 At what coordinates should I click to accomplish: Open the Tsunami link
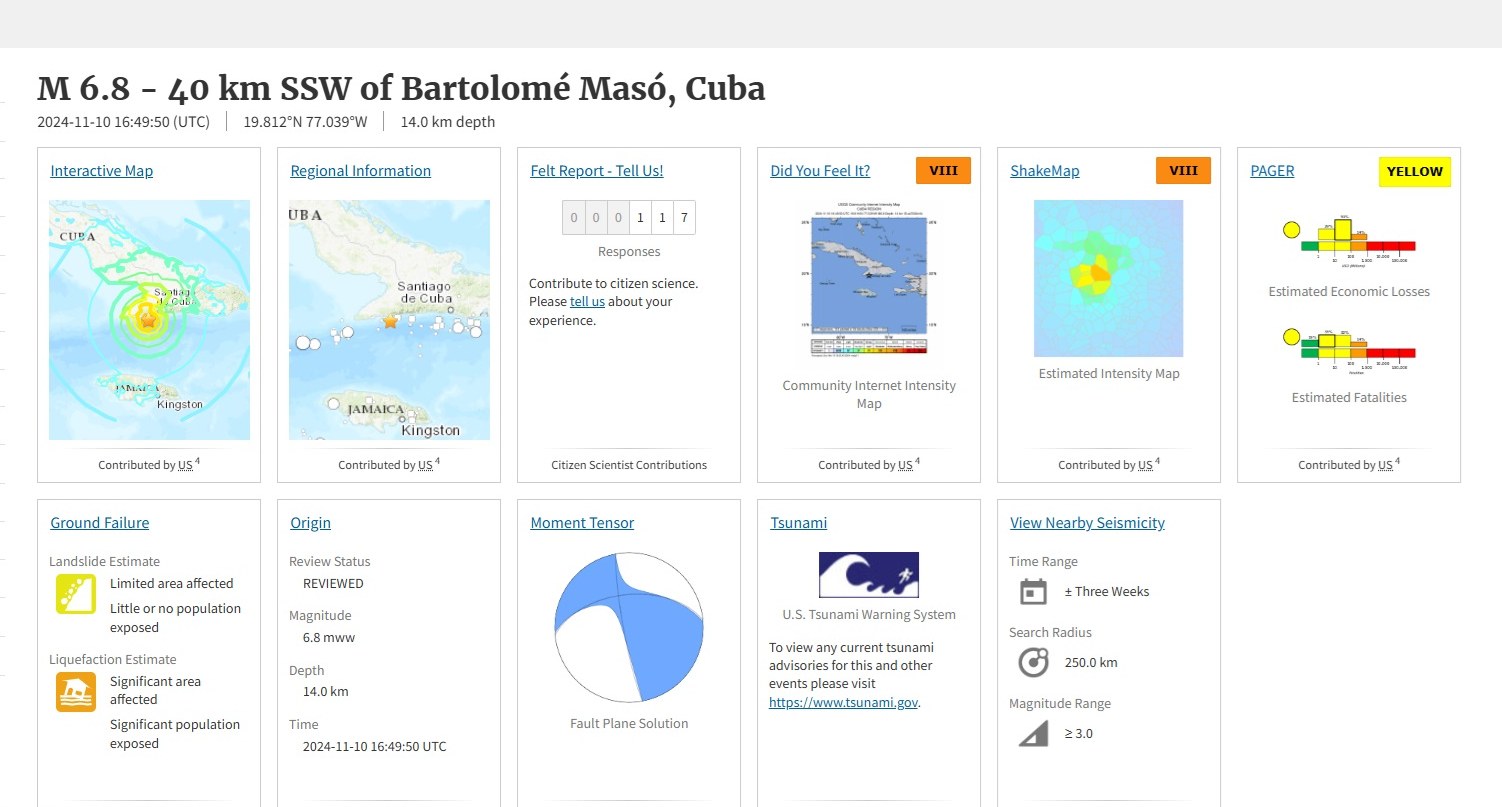click(799, 523)
